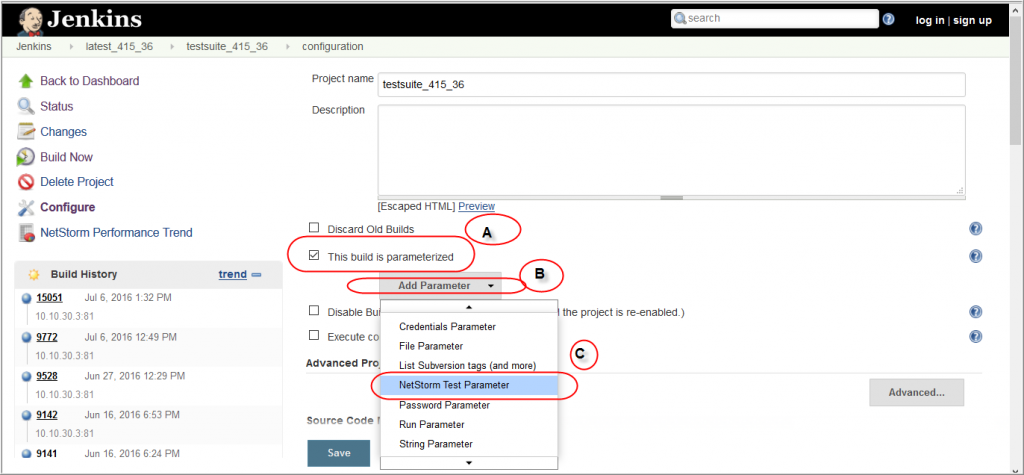Choose NetStorm Test Parameter
Screen dimensions: 1024x475
tap(469, 385)
